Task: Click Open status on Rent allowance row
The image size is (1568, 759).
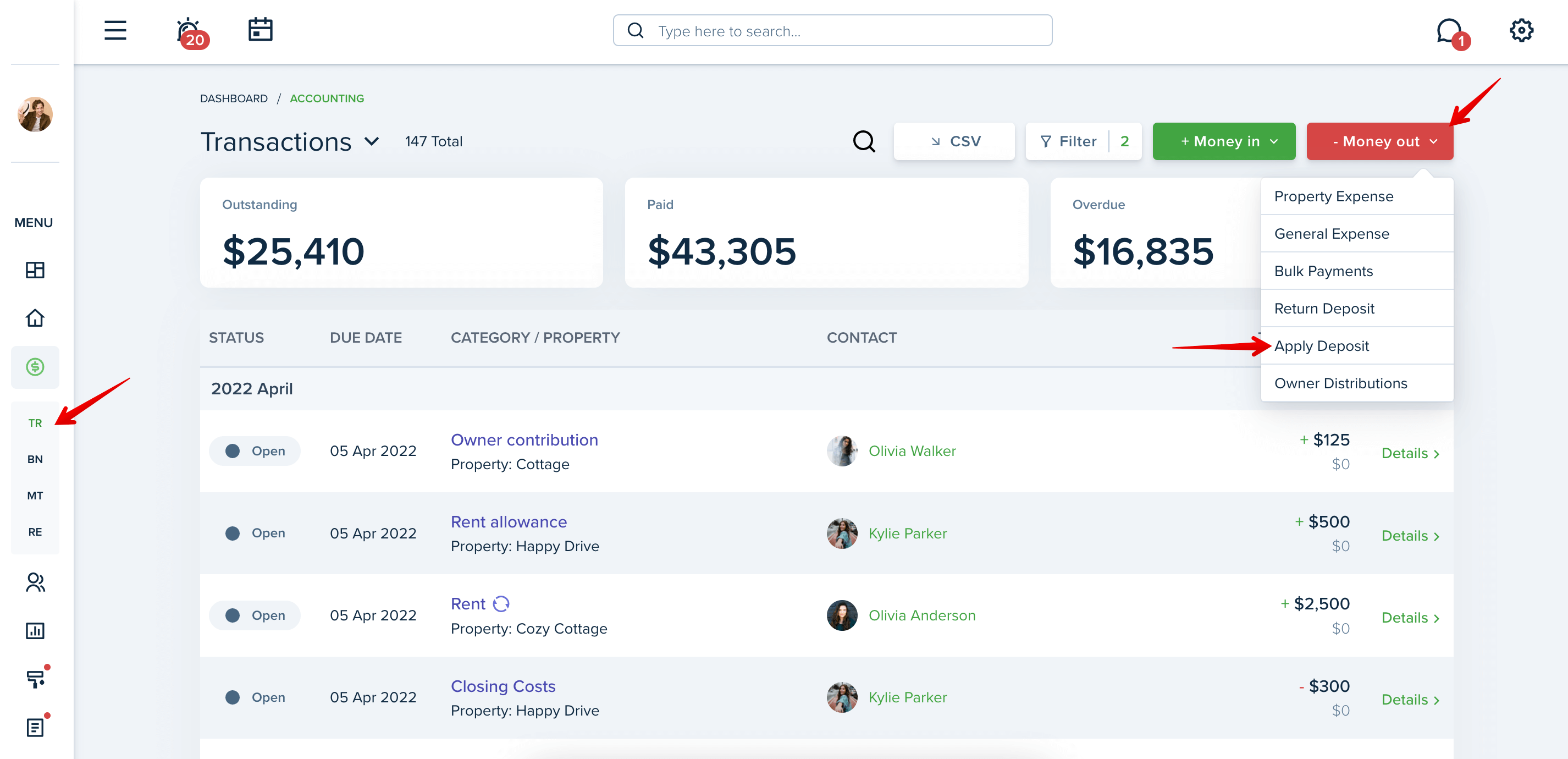Action: [255, 533]
